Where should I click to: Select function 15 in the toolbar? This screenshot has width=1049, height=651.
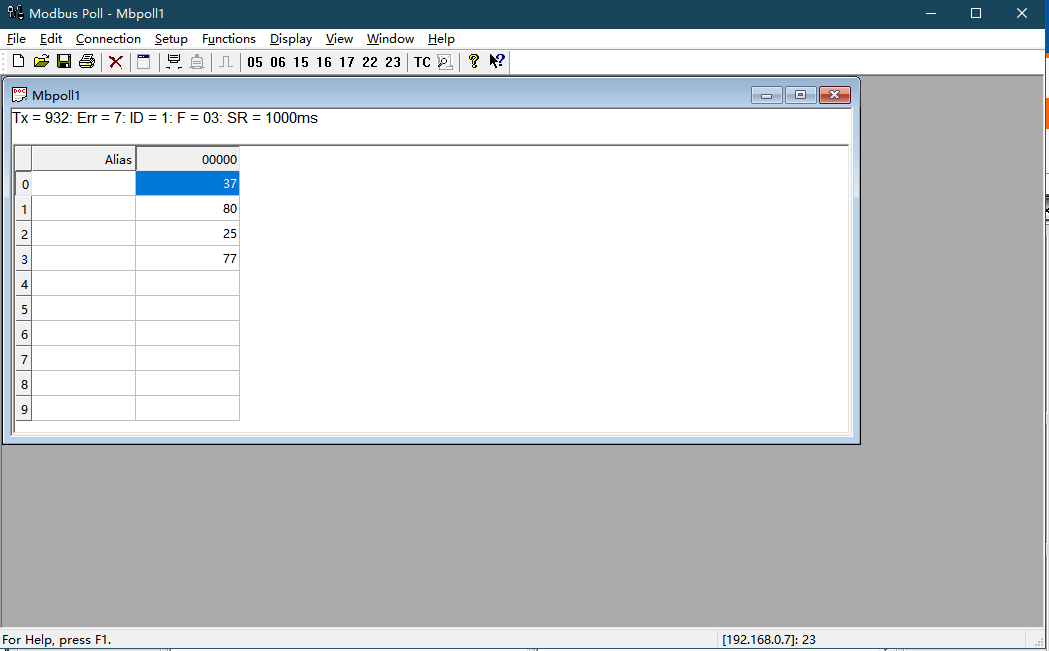301,62
